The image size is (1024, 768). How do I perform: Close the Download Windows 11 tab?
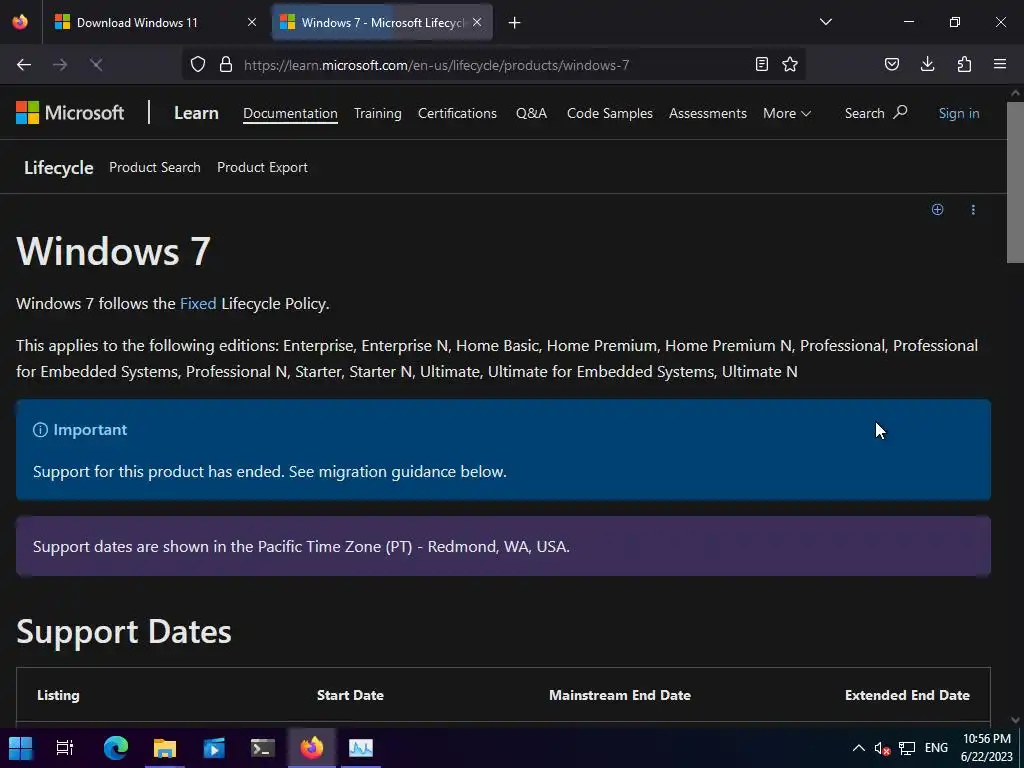pyautogui.click(x=252, y=22)
